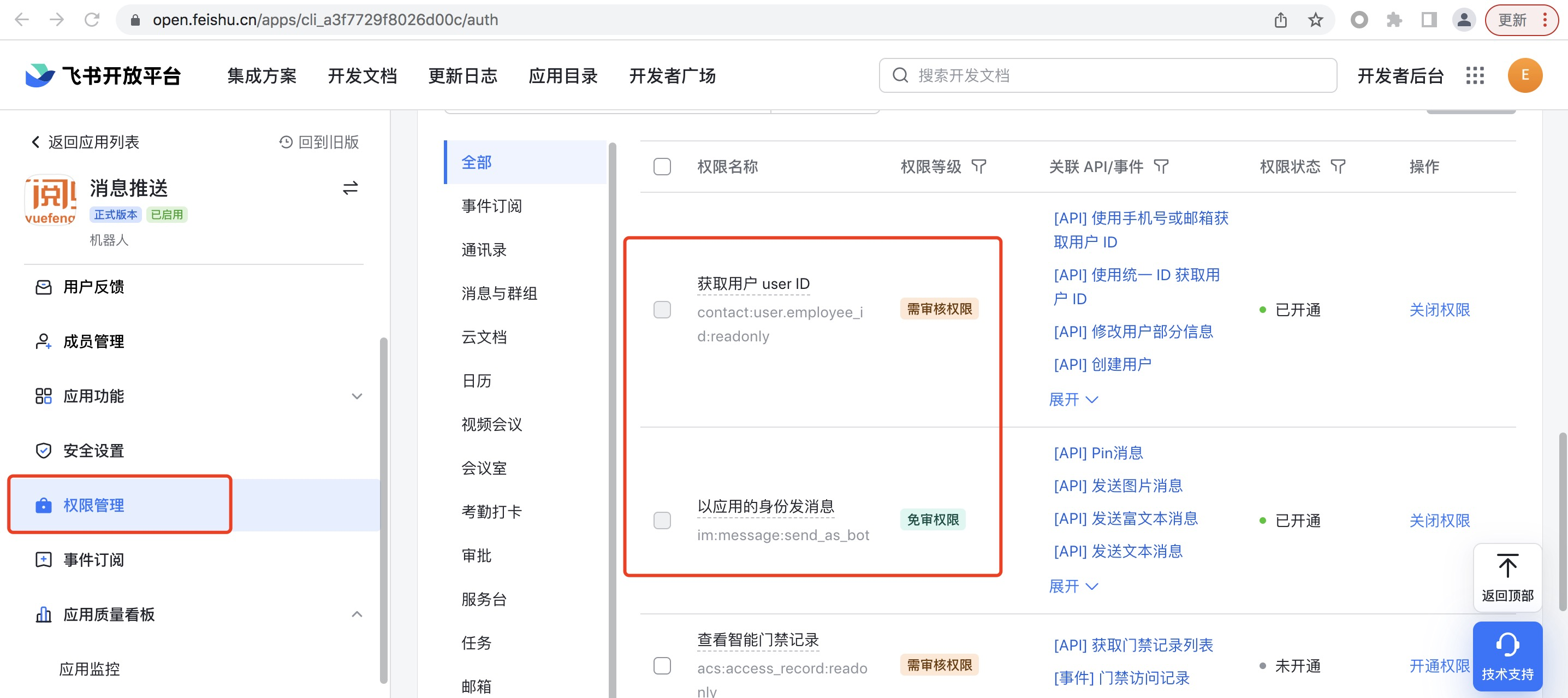Click 关闭权限 for 获取用户 user ID
This screenshot has height=698, width=1568.
(x=1439, y=310)
